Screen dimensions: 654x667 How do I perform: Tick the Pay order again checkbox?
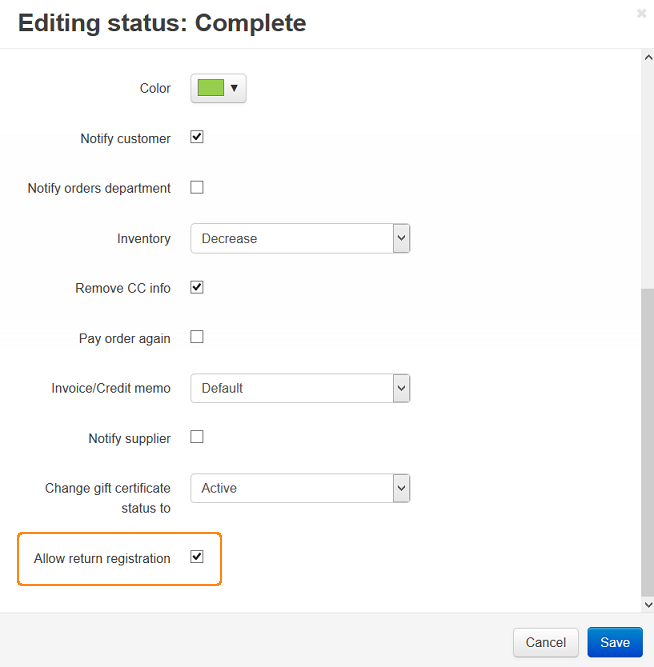click(x=197, y=336)
